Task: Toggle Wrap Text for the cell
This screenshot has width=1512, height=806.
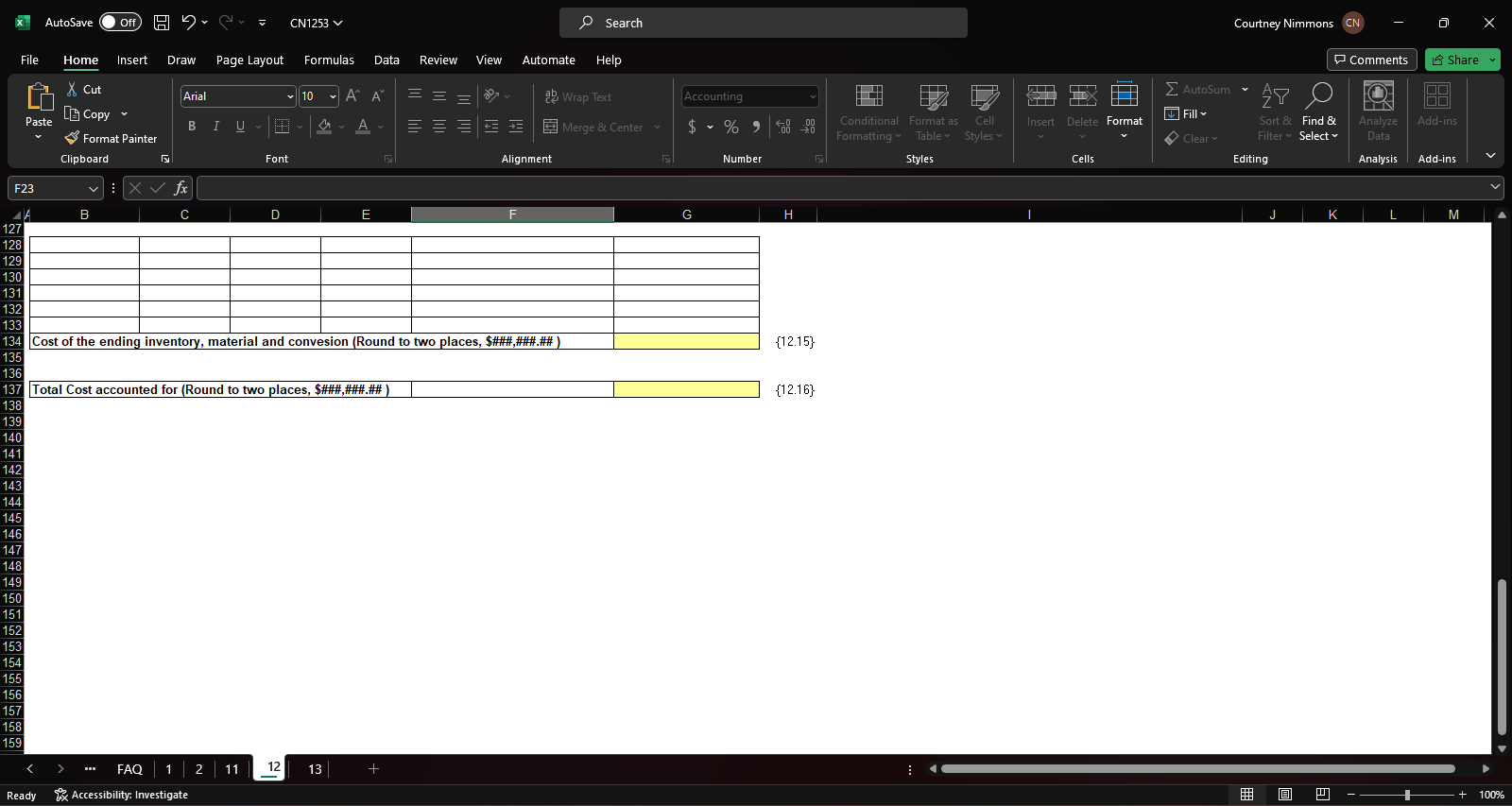Action: pos(578,96)
